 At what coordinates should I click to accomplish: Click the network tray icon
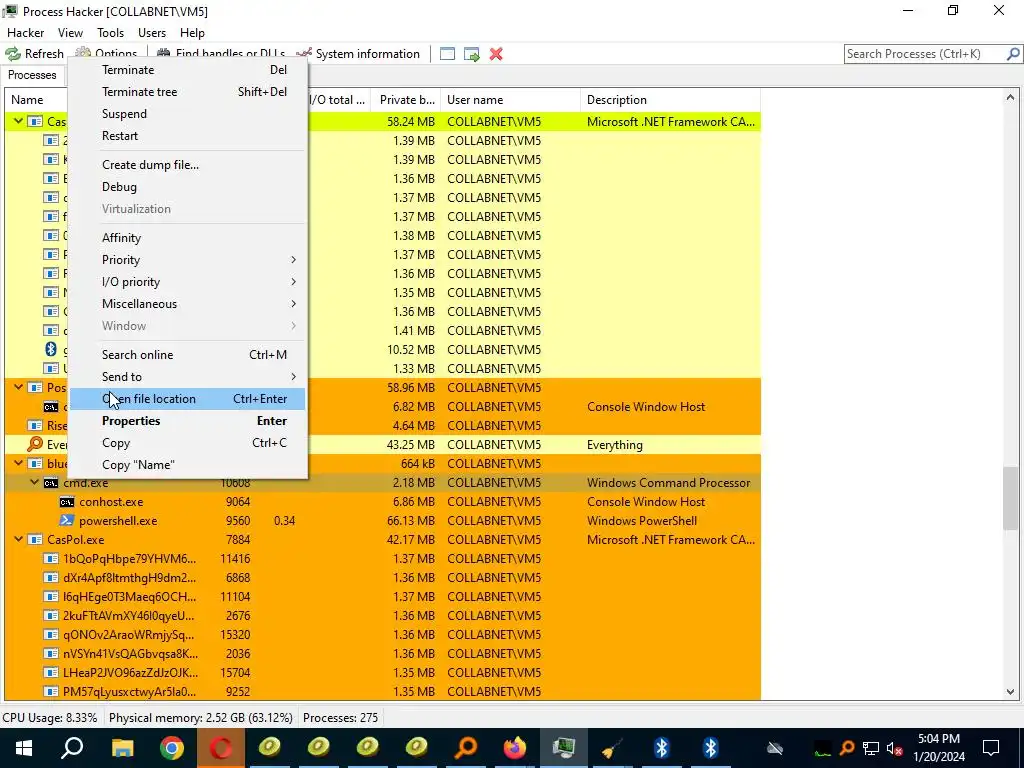tap(871, 748)
